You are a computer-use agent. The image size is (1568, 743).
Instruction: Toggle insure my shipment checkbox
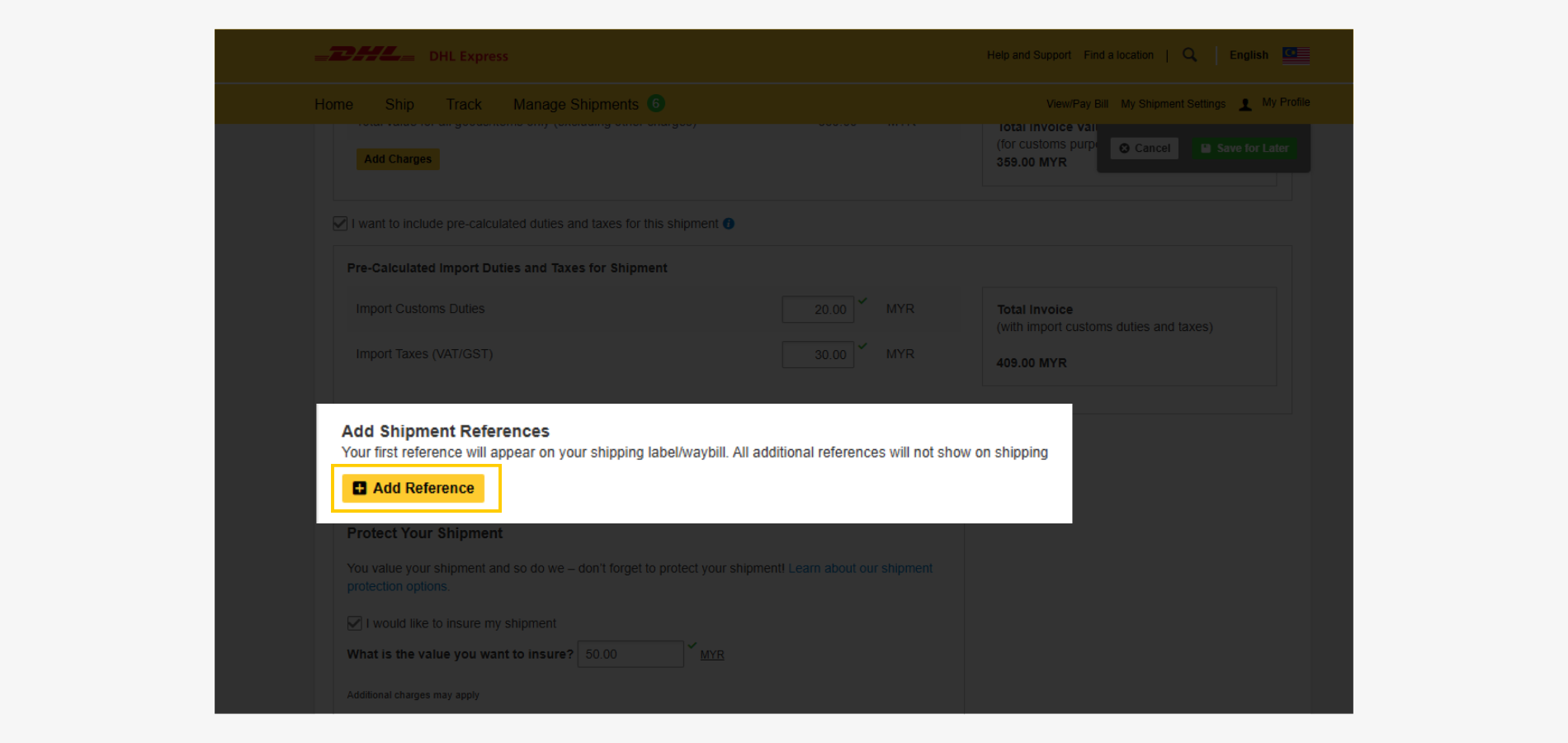pos(354,623)
